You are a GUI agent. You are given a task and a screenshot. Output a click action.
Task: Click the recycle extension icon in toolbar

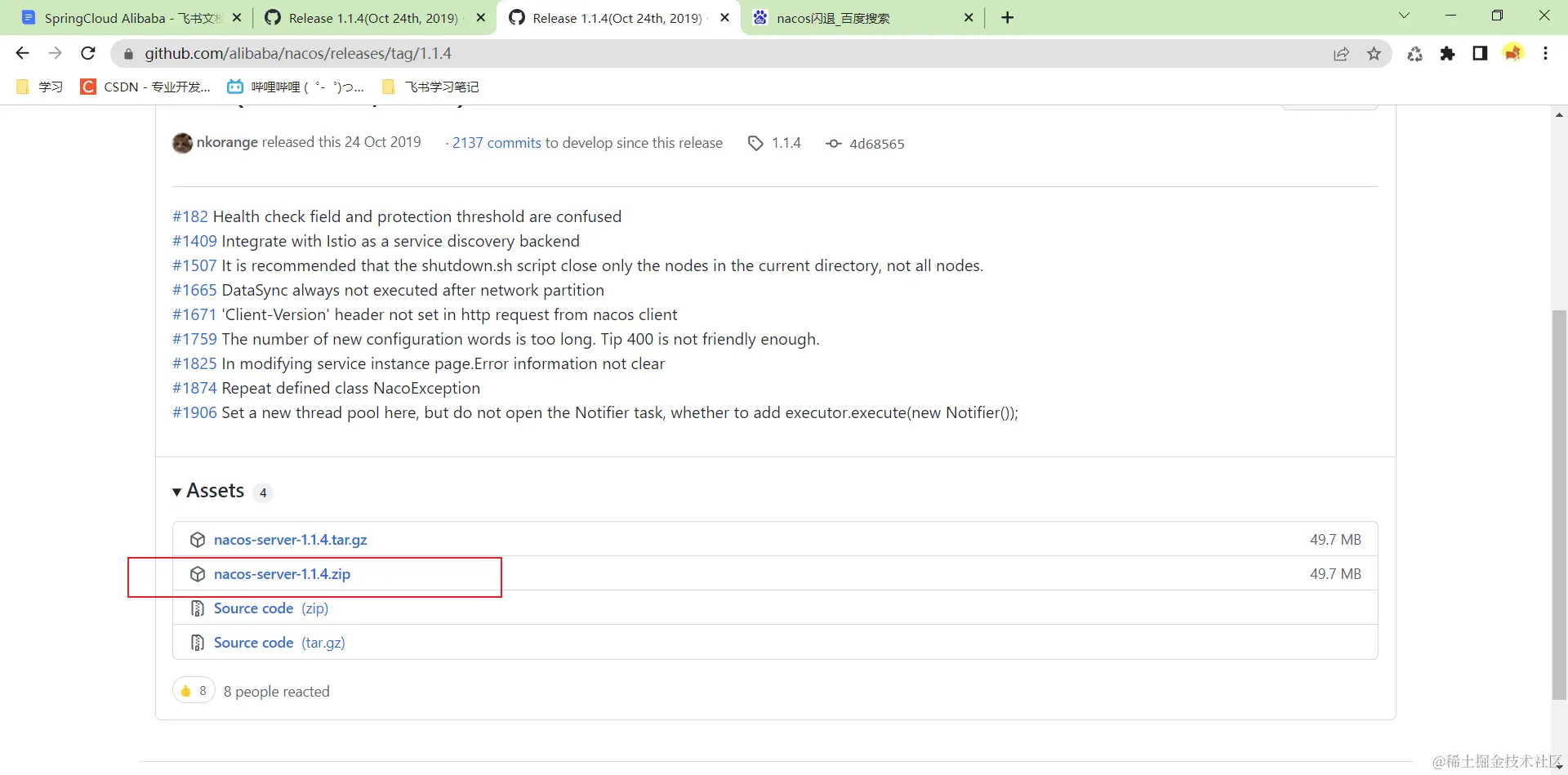click(1415, 54)
